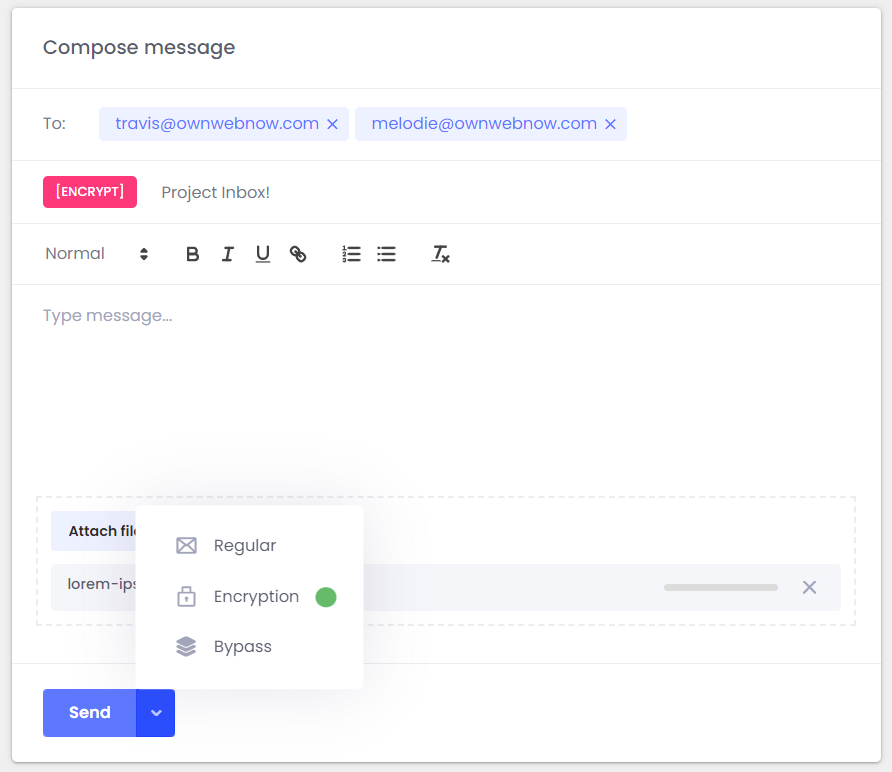The image size is (892, 772).
Task: Start a bulleted list
Action: click(386, 254)
